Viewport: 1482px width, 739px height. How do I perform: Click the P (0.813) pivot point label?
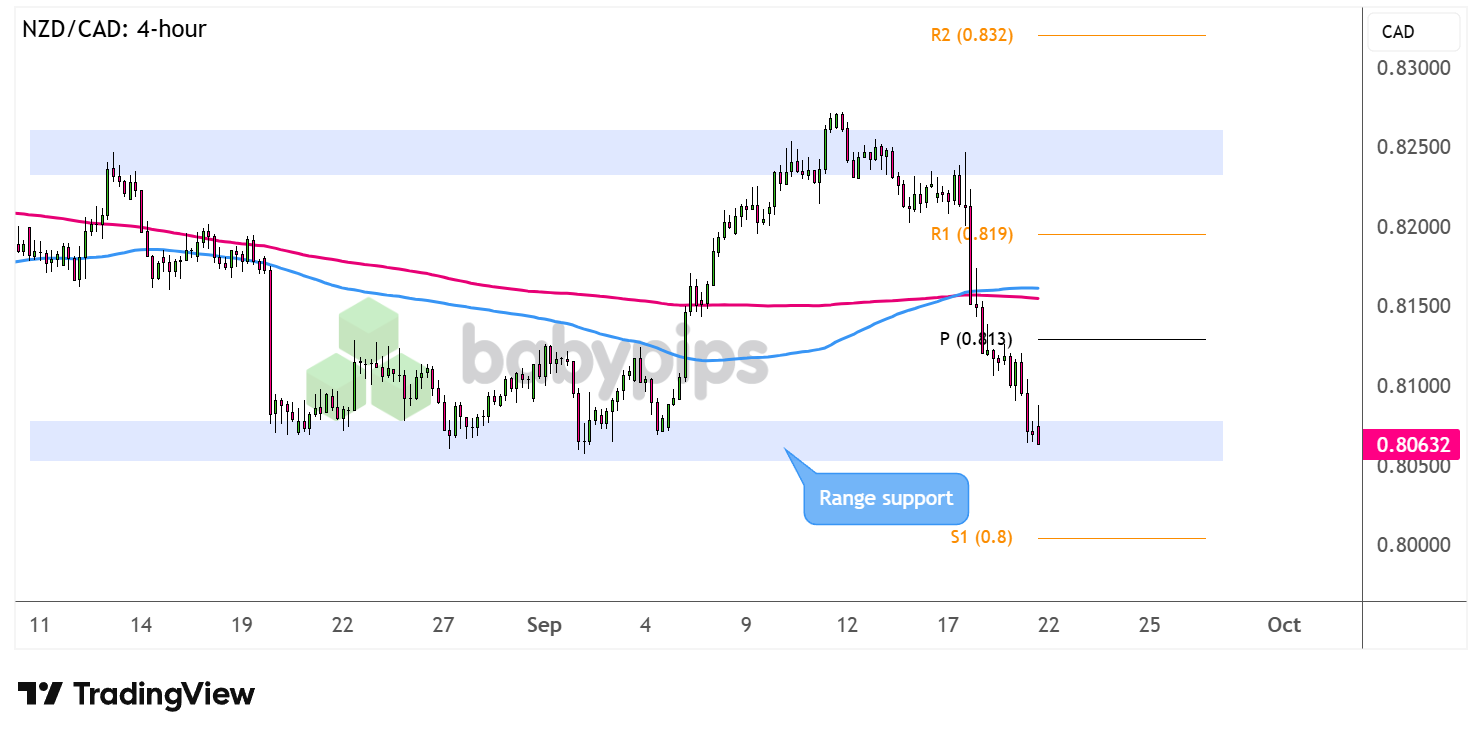(975, 339)
